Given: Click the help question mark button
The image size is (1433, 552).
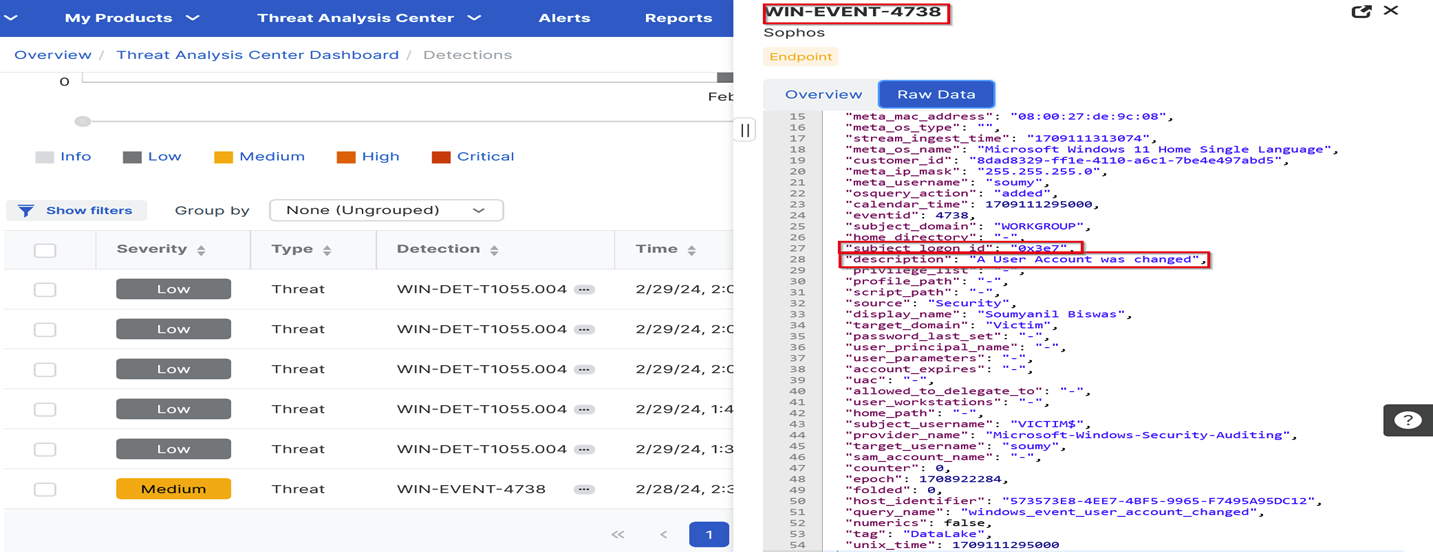Looking at the screenshot, I should click(x=1407, y=420).
